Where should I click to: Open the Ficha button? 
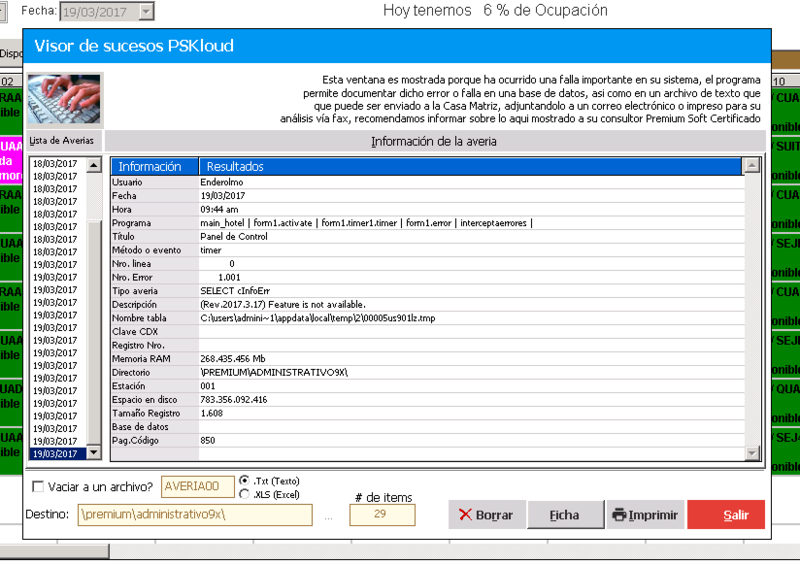(565, 514)
